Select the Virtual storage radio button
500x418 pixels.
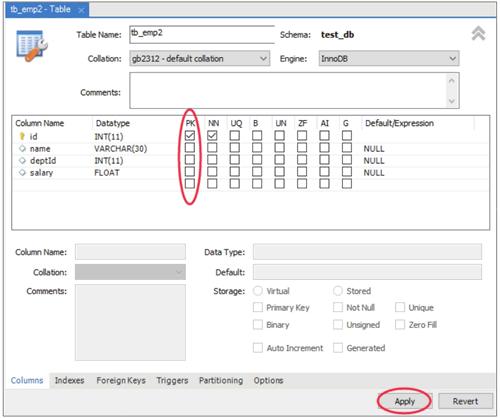tap(258, 291)
